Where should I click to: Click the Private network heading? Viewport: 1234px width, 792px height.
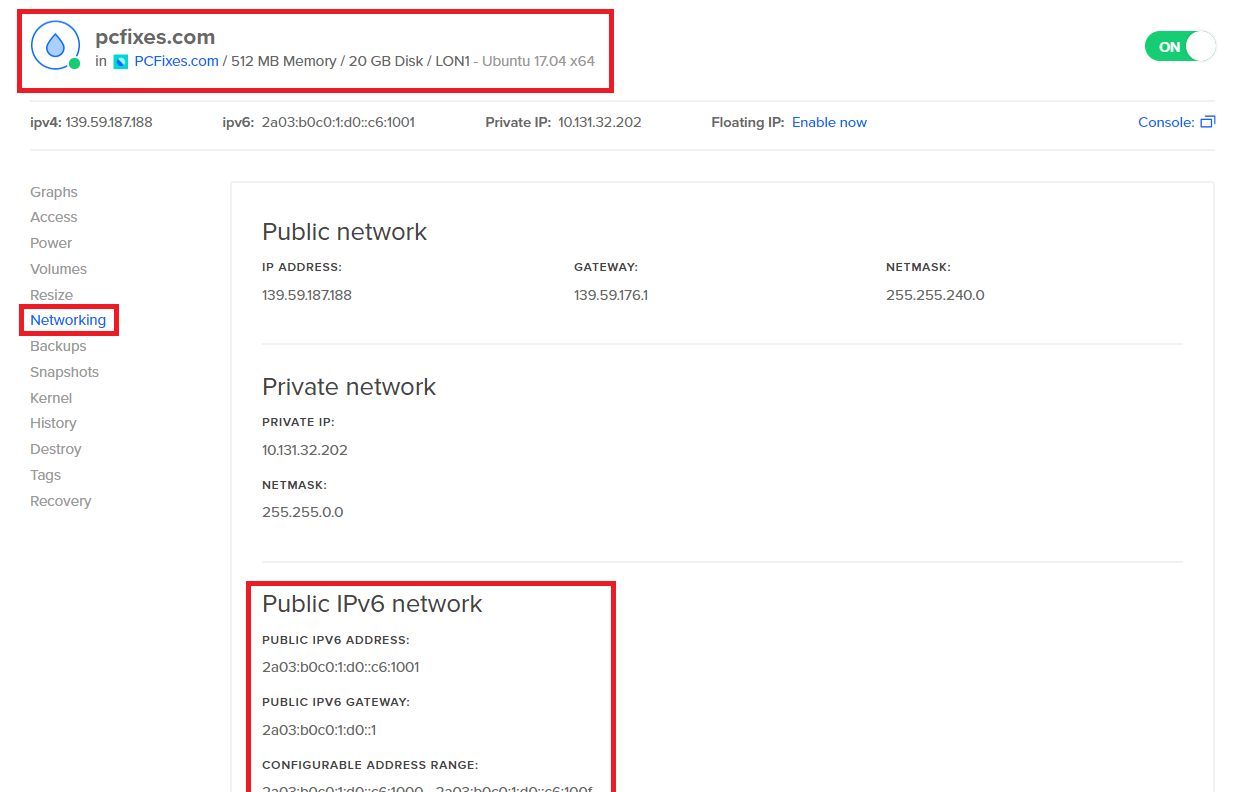[349, 387]
